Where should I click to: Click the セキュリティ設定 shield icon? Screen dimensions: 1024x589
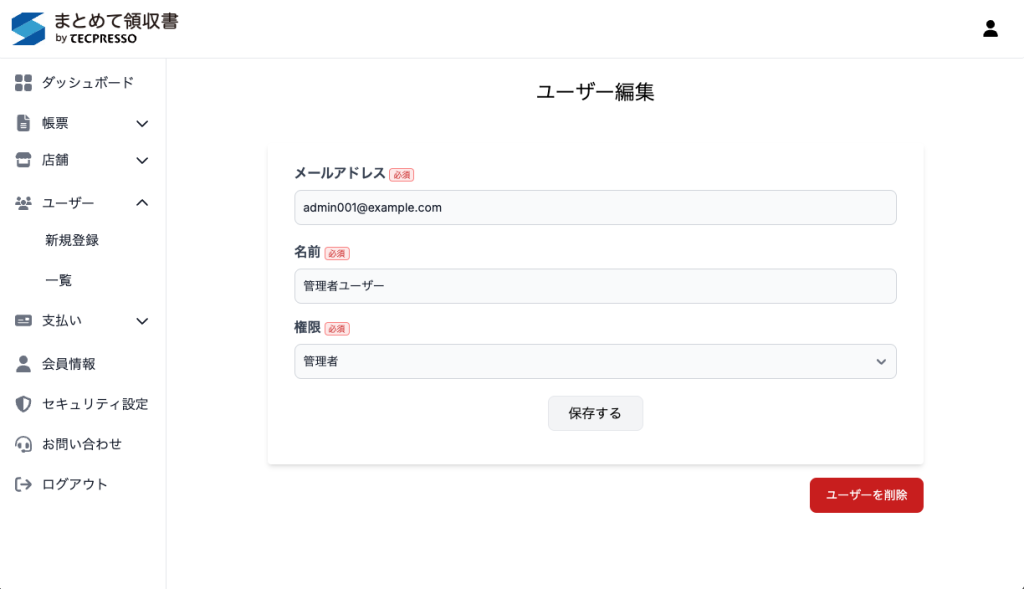click(24, 404)
